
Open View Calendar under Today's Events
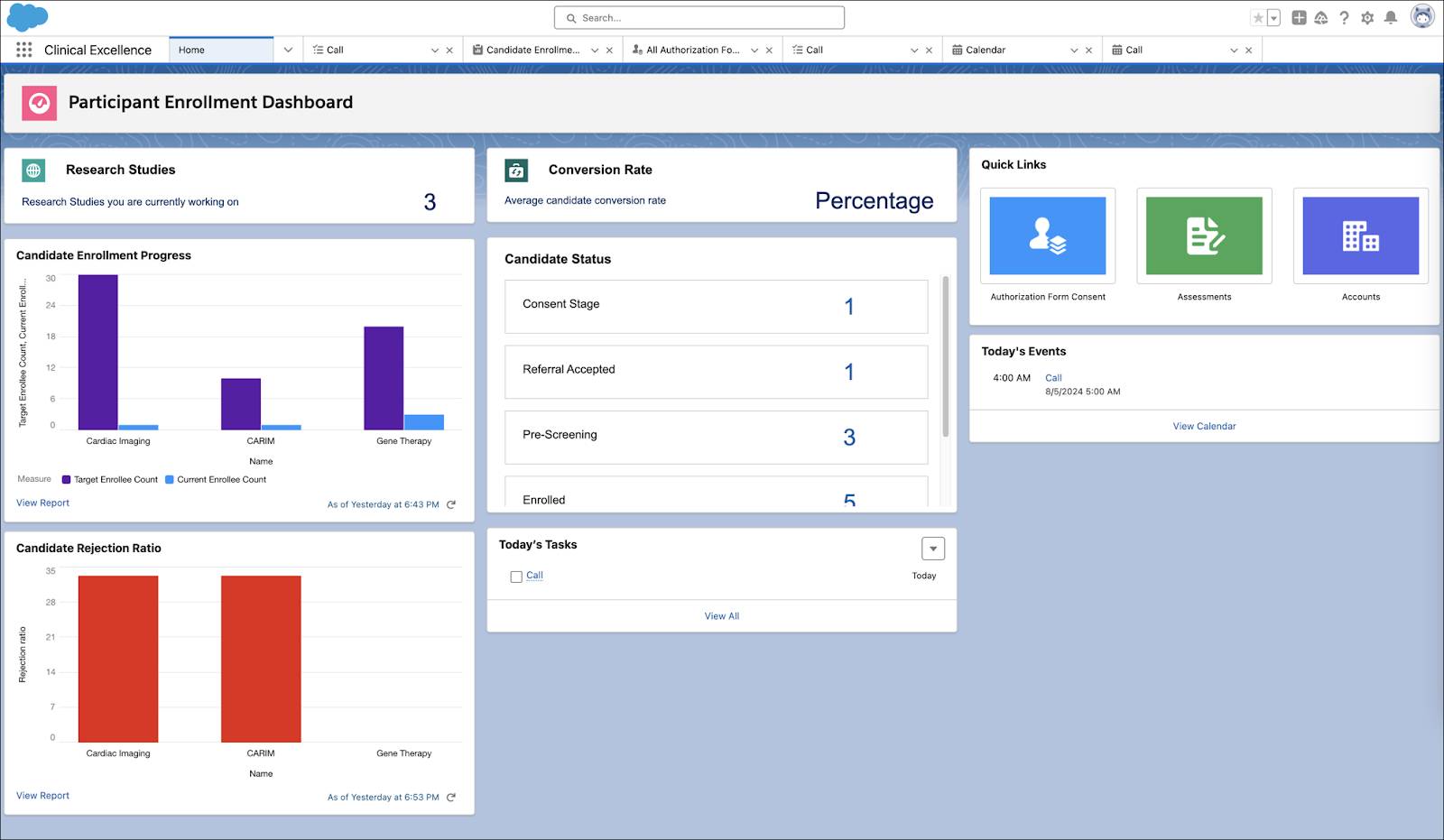click(1204, 425)
